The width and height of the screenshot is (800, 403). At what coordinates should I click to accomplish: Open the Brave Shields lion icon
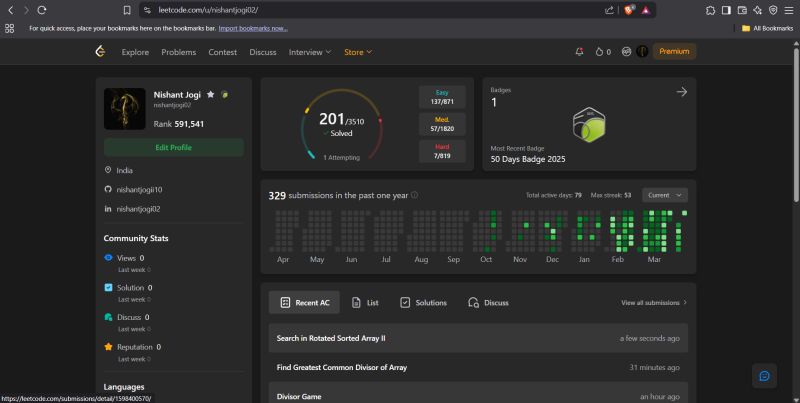tap(629, 10)
